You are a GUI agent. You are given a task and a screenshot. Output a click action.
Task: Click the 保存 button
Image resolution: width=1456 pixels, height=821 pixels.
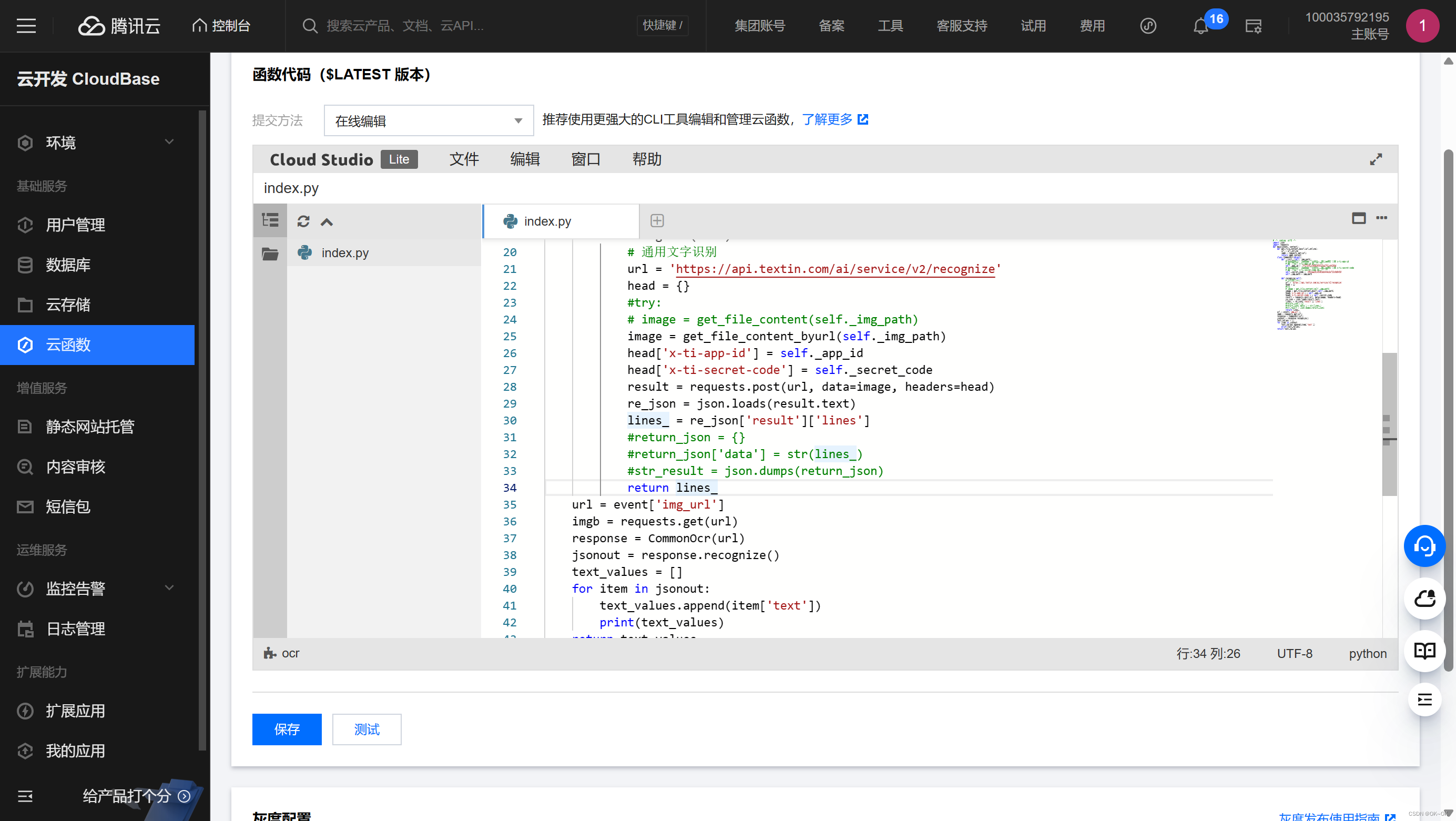[287, 729]
